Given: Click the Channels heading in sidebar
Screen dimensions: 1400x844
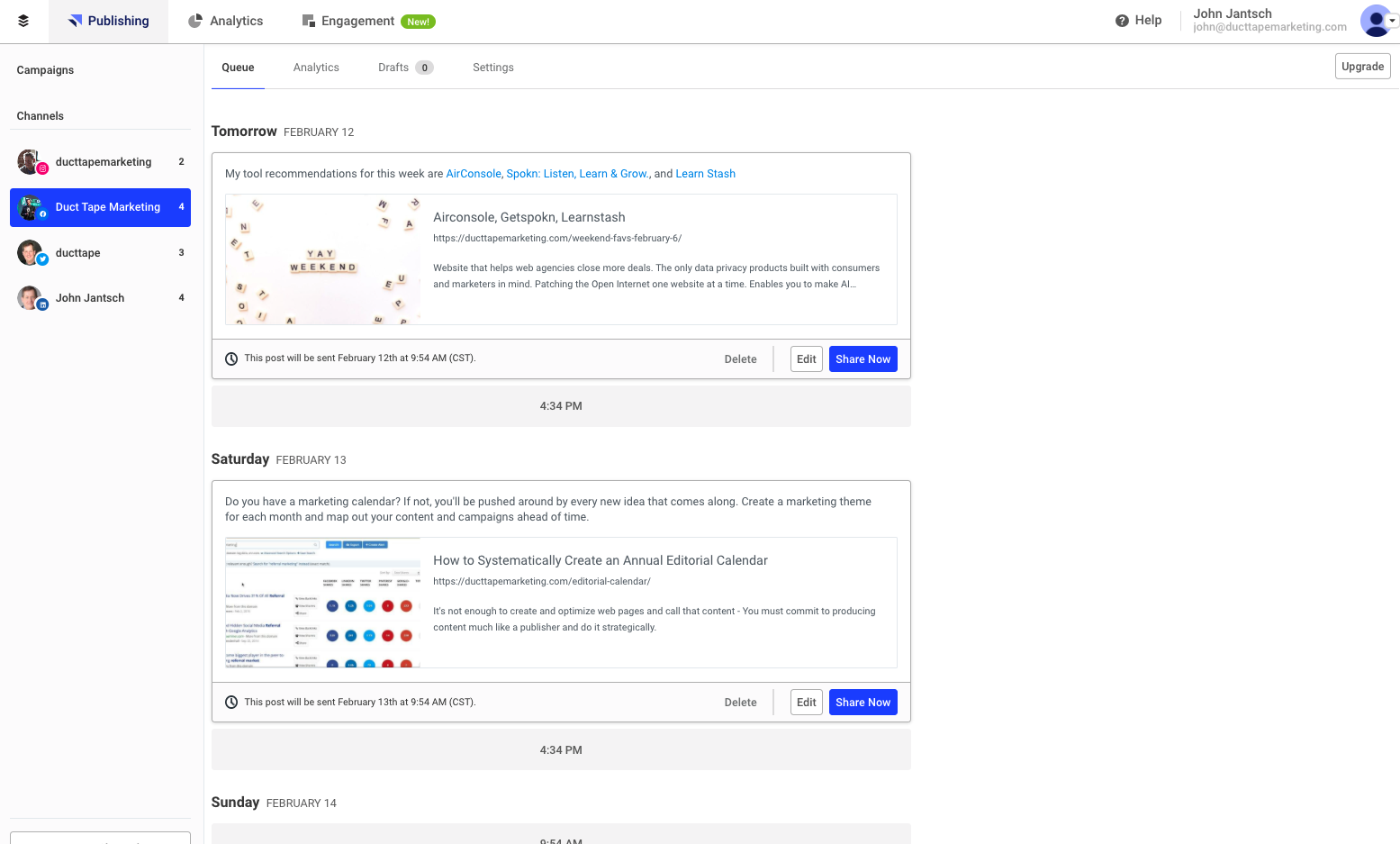Looking at the screenshot, I should (x=41, y=116).
